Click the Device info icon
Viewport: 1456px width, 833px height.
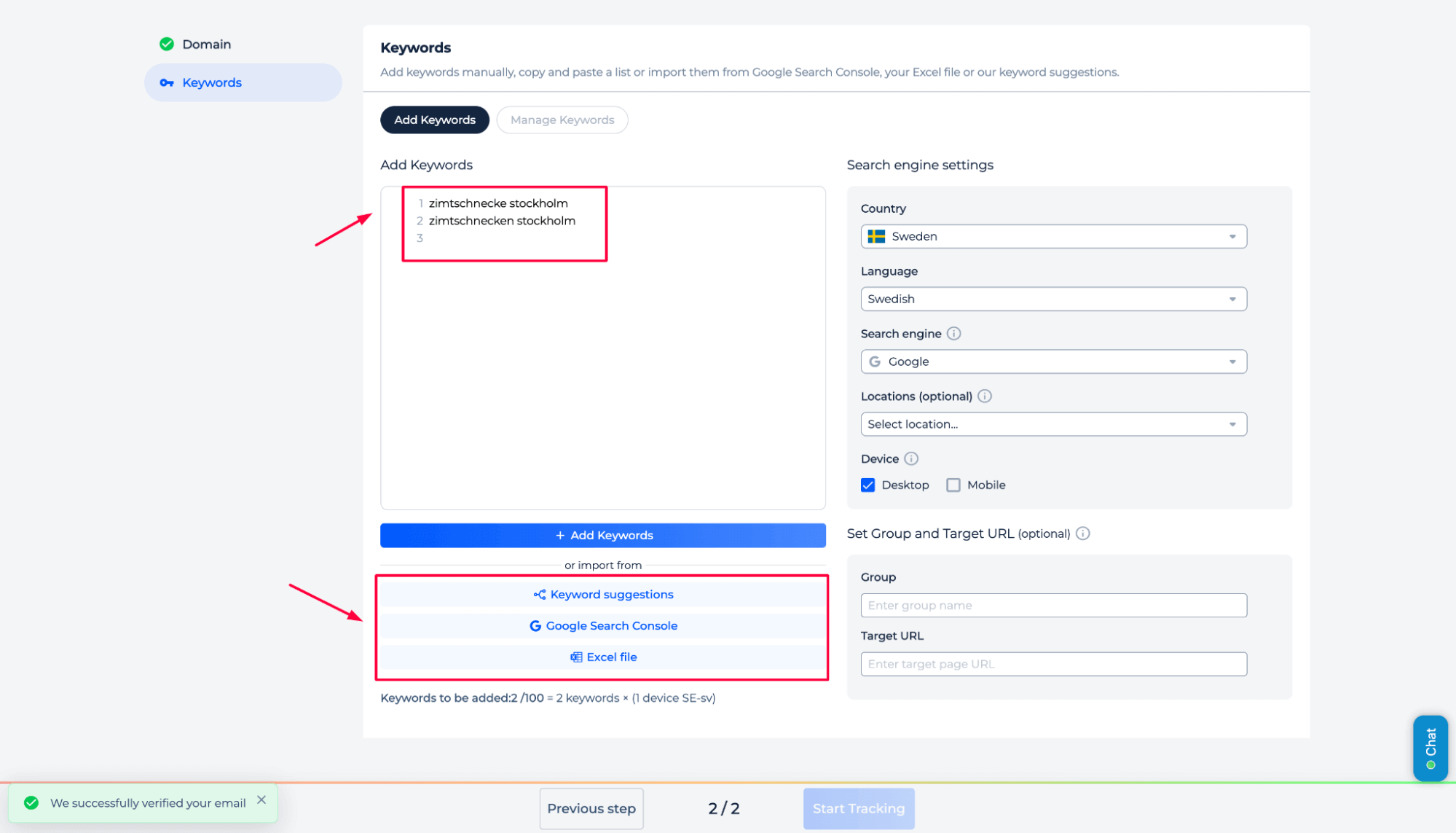[911, 459]
